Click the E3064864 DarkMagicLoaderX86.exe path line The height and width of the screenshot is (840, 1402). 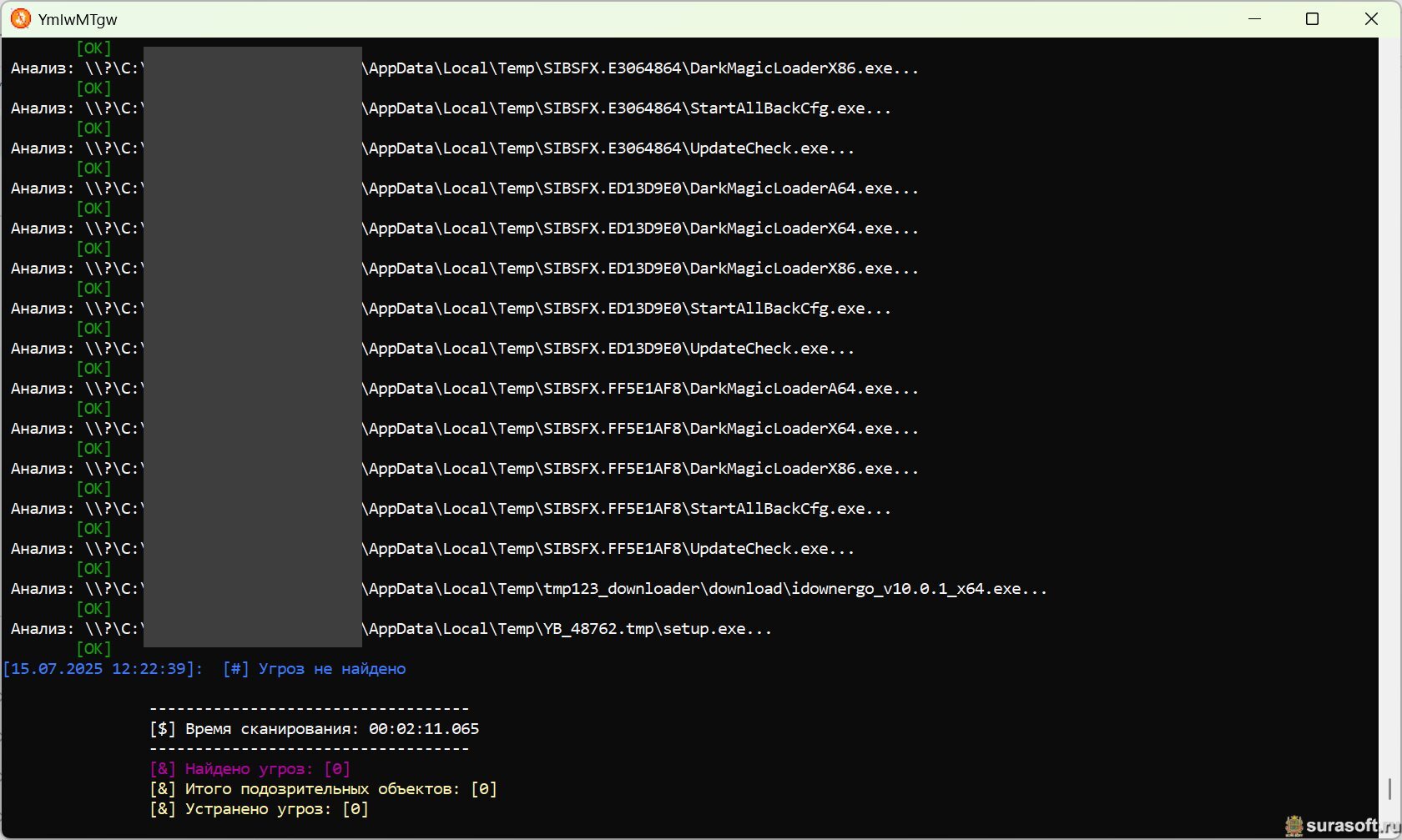pyautogui.click(x=641, y=68)
